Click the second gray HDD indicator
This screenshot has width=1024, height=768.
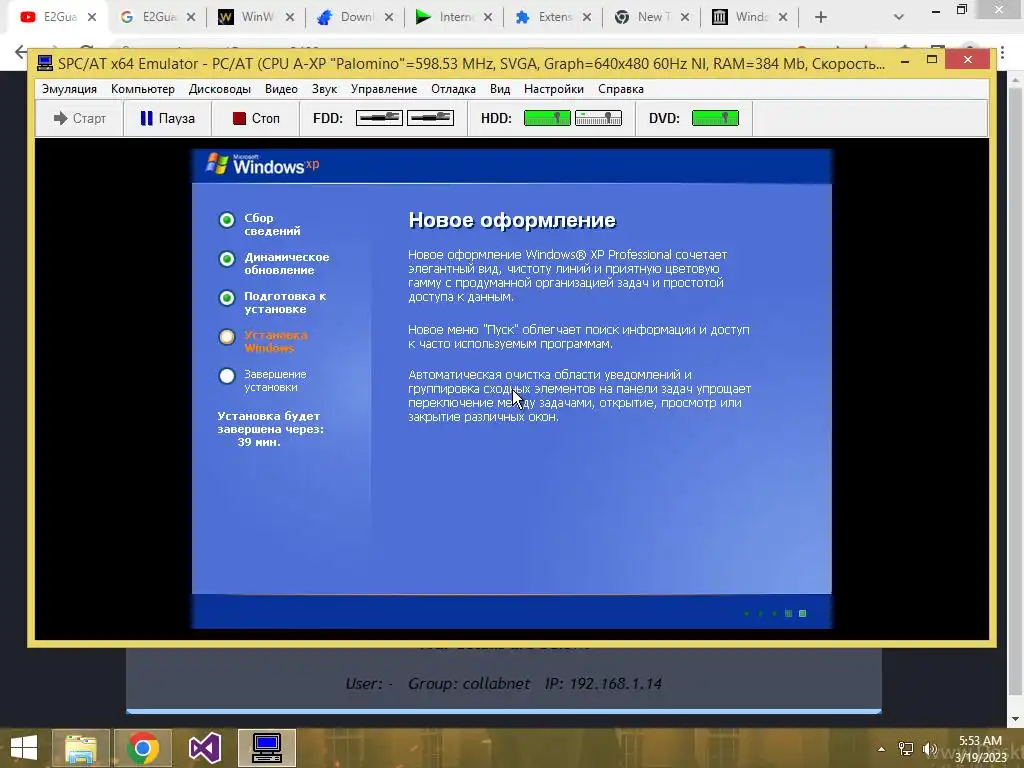tap(598, 118)
